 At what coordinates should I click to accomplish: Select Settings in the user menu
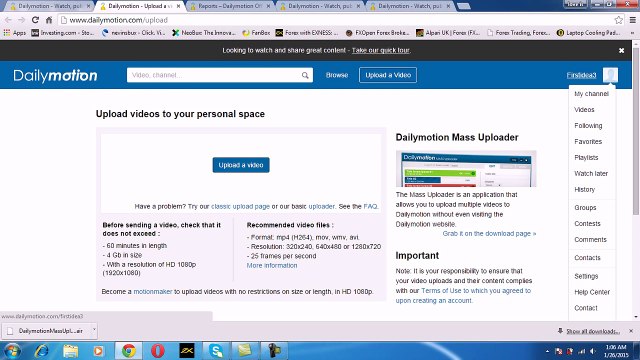[586, 276]
